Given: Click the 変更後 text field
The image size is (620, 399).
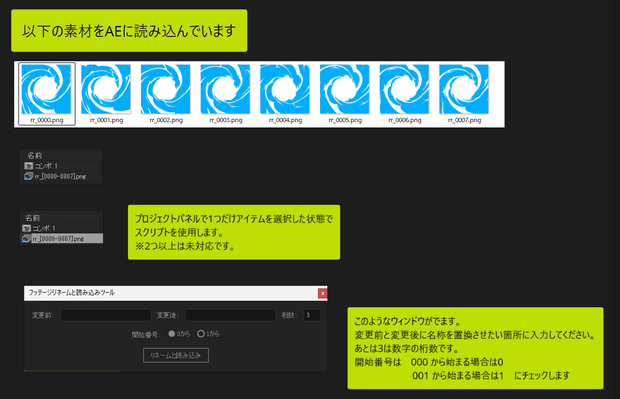Looking at the screenshot, I should [x=231, y=315].
